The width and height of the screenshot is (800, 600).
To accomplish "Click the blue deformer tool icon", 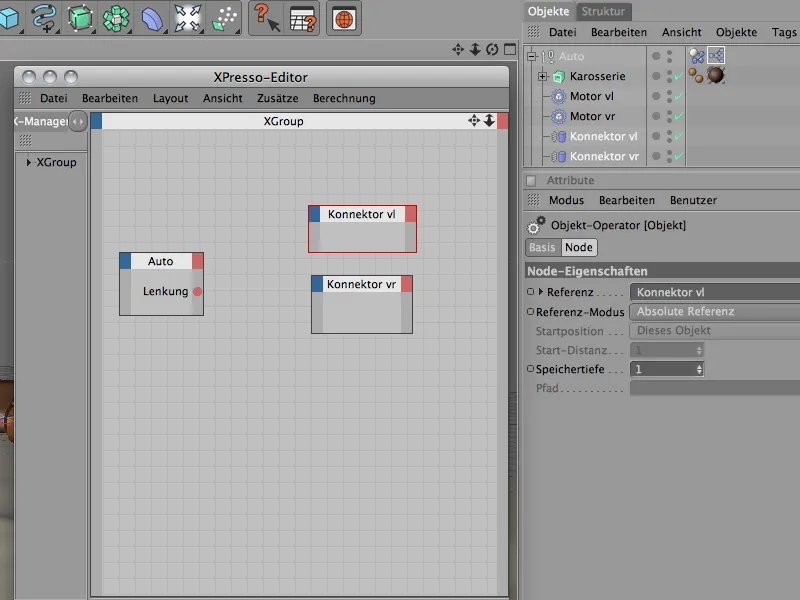I will click(x=152, y=17).
